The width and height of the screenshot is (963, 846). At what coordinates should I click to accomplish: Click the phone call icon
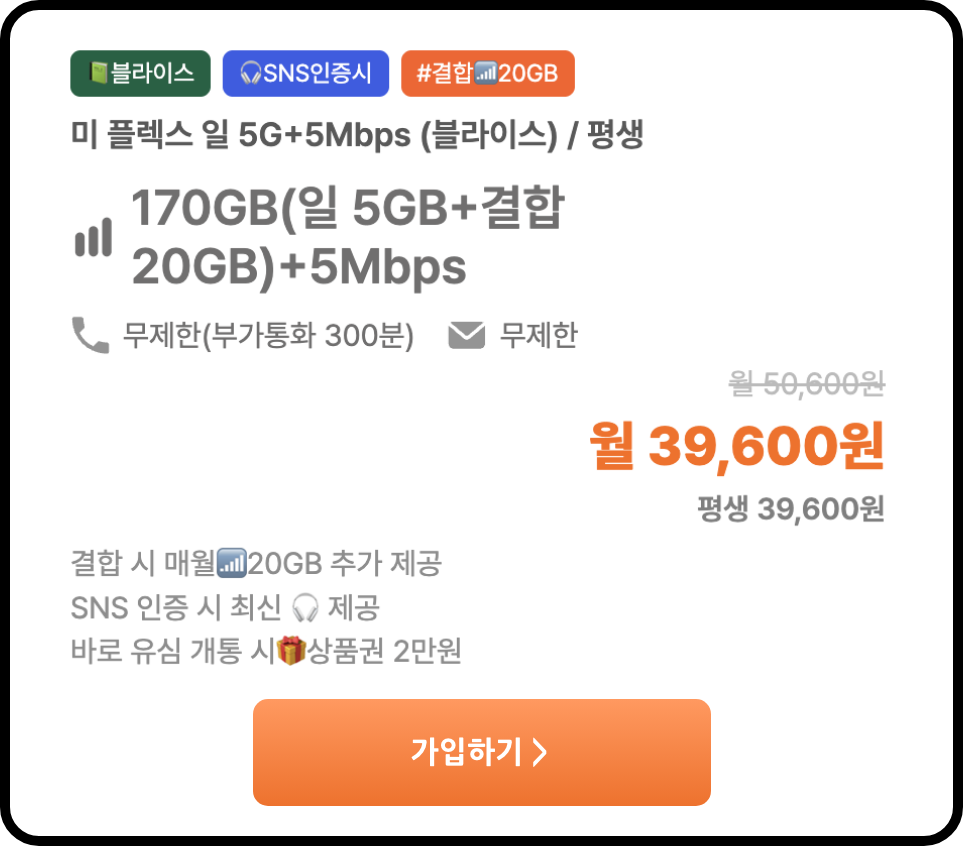pos(90,335)
